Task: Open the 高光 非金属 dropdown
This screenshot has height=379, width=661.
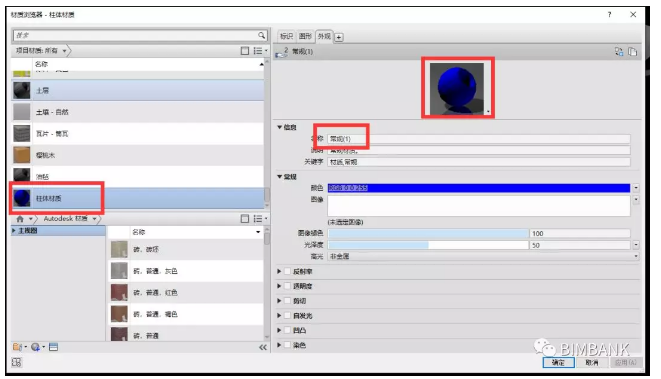Action: pos(483,256)
